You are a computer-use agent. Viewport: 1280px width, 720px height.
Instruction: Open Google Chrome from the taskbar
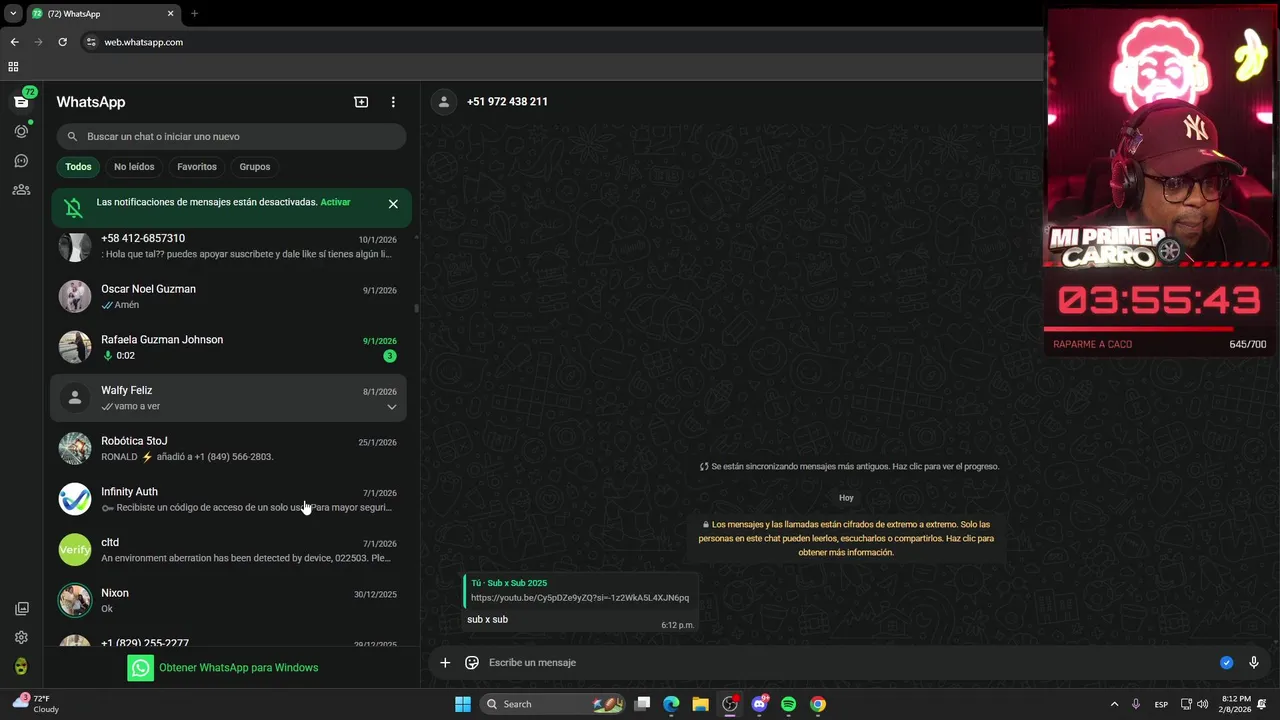pyautogui.click(x=818, y=704)
